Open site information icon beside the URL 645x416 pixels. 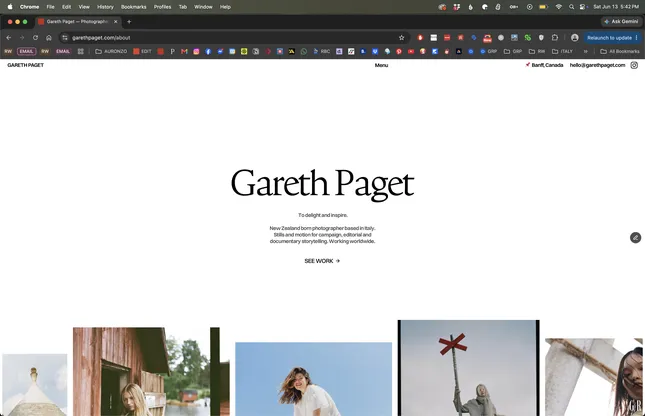(65, 37)
